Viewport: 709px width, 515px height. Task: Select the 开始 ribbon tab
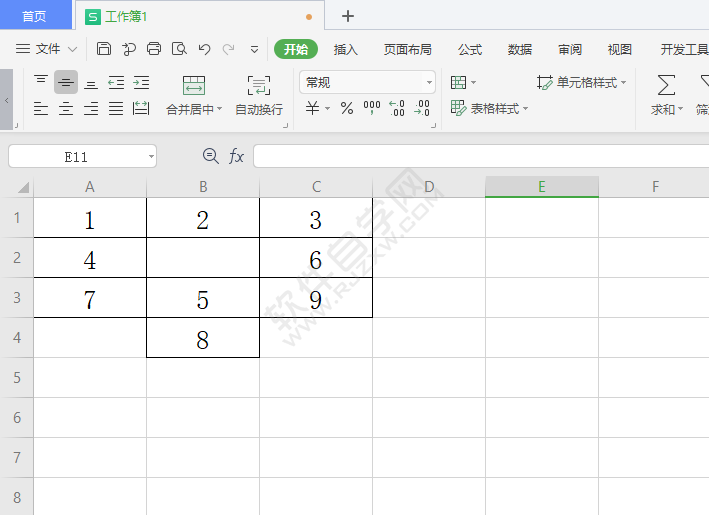296,49
